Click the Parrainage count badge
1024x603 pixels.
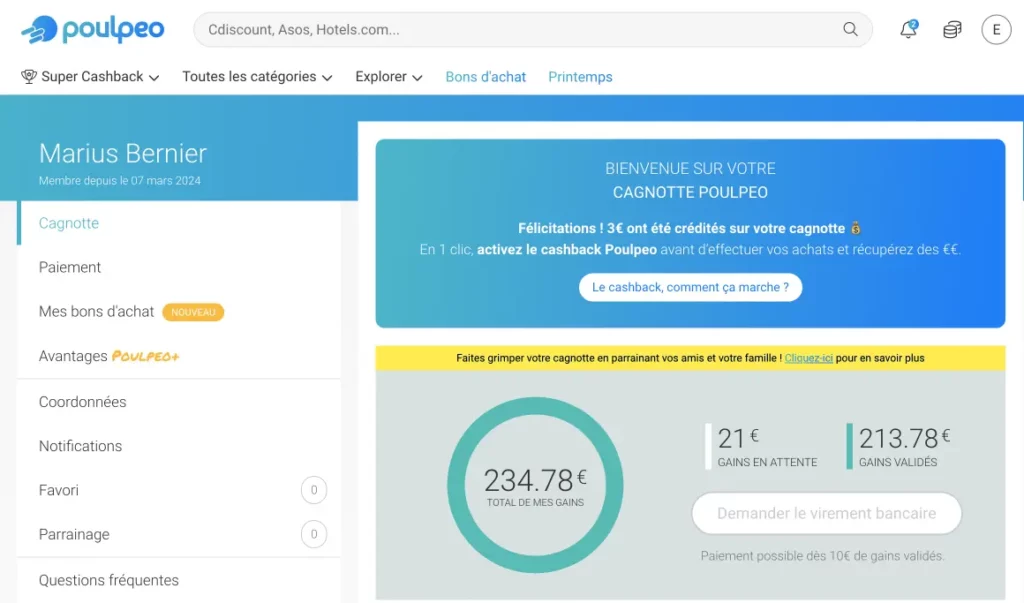(314, 534)
